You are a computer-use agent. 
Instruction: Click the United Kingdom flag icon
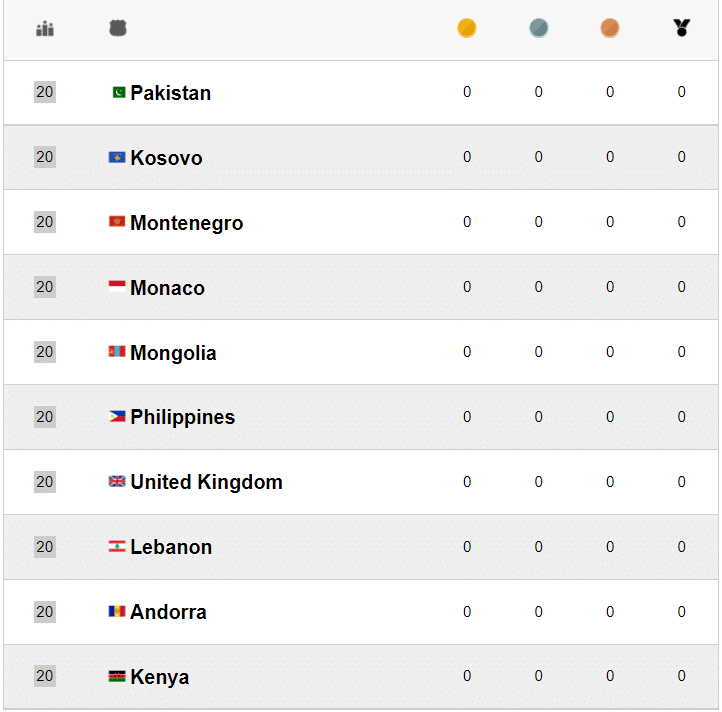[117, 482]
